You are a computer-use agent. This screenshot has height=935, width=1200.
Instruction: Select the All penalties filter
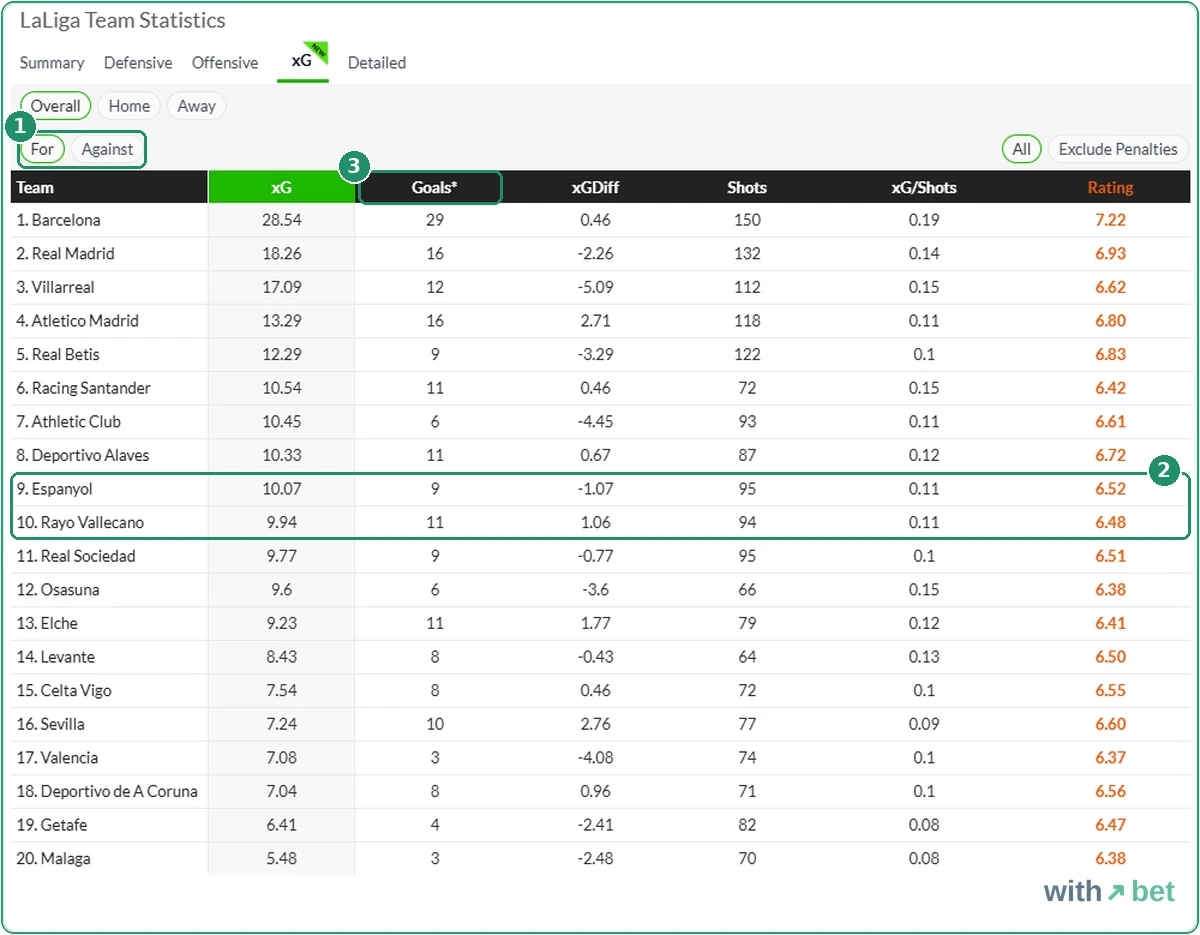click(1021, 149)
